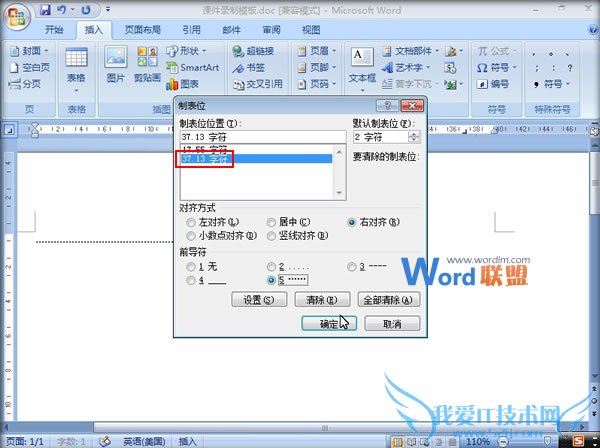Insert a picture (图片)
Screen dimensions: 600x448
coord(116,64)
